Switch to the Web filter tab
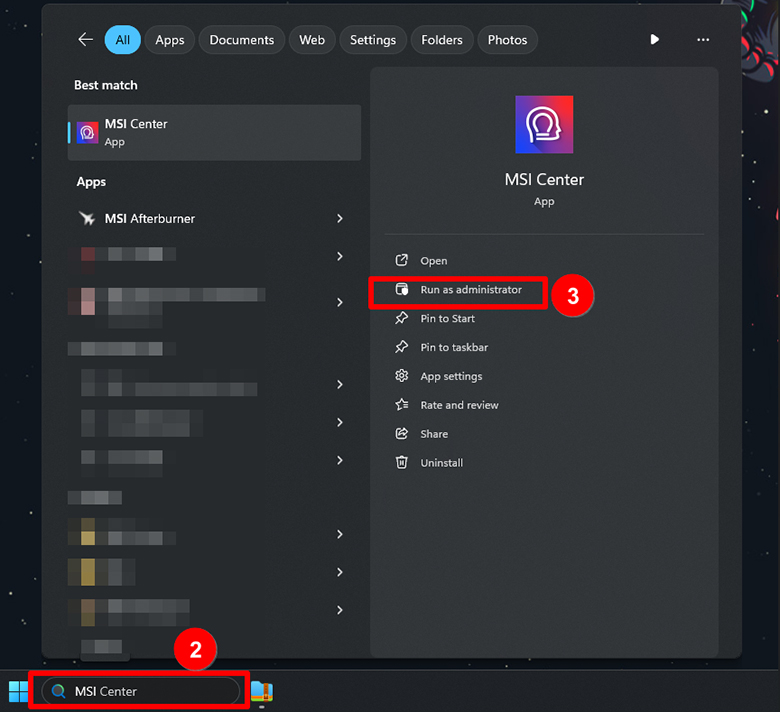This screenshot has height=712, width=780. tap(312, 40)
